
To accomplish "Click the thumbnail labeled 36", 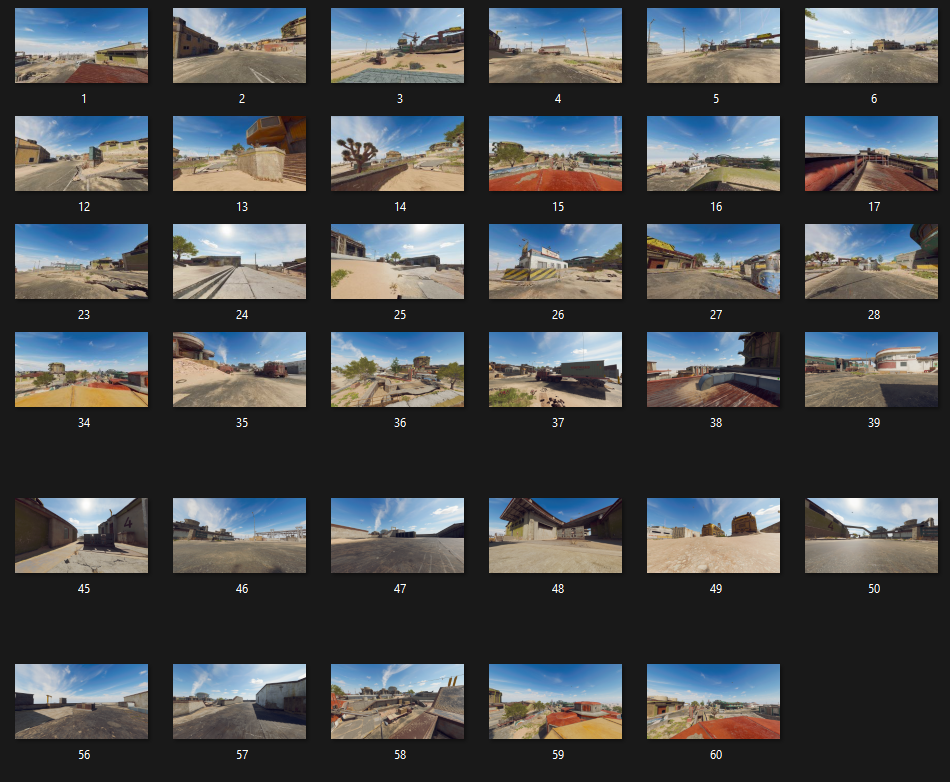I will pos(397,369).
